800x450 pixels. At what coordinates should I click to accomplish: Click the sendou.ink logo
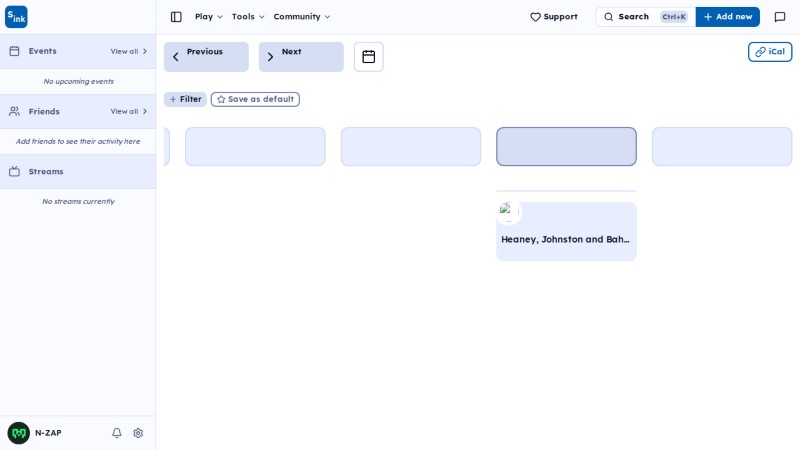pyautogui.click(x=16, y=17)
